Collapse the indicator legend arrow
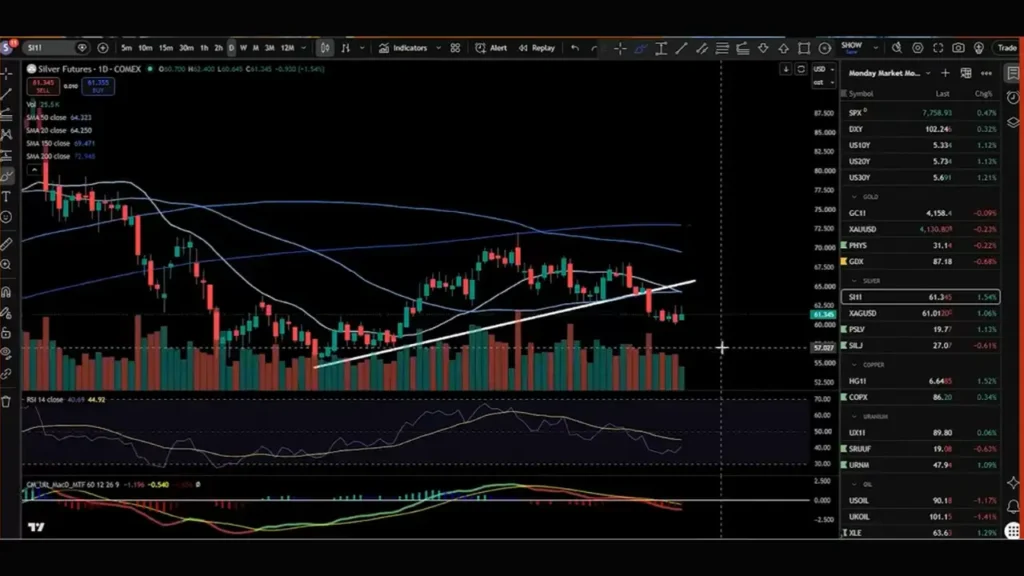 point(34,170)
